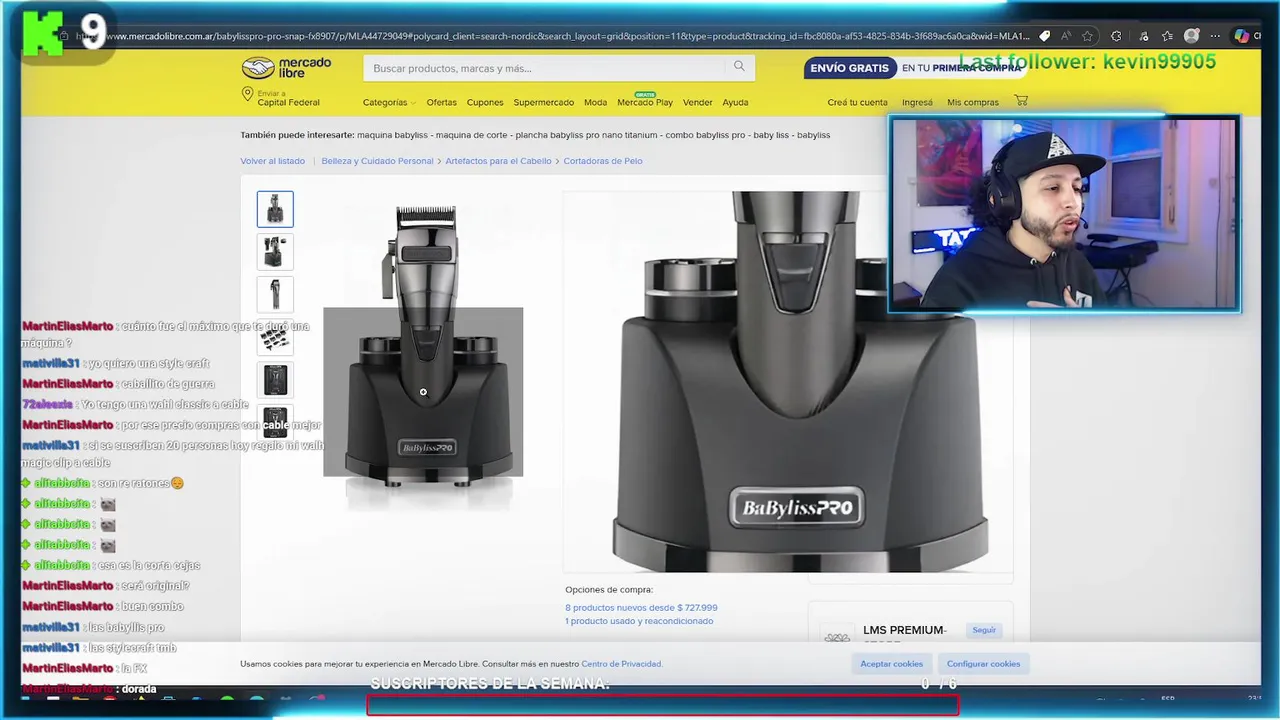The width and height of the screenshot is (1280, 720).
Task: Open the browser settings ellipsis menu
Action: [x=1217, y=36]
